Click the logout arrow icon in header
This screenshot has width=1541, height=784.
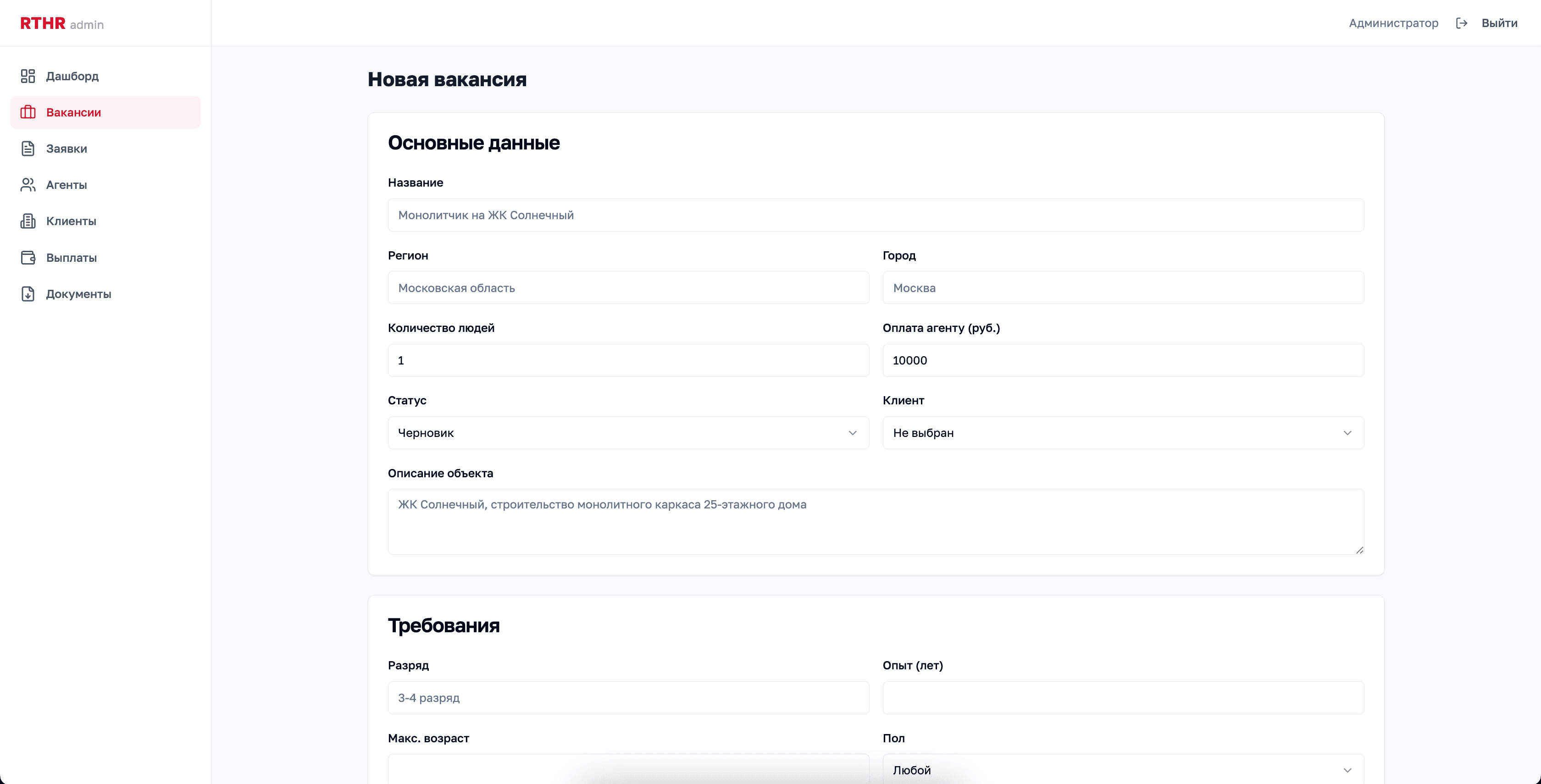(1462, 23)
